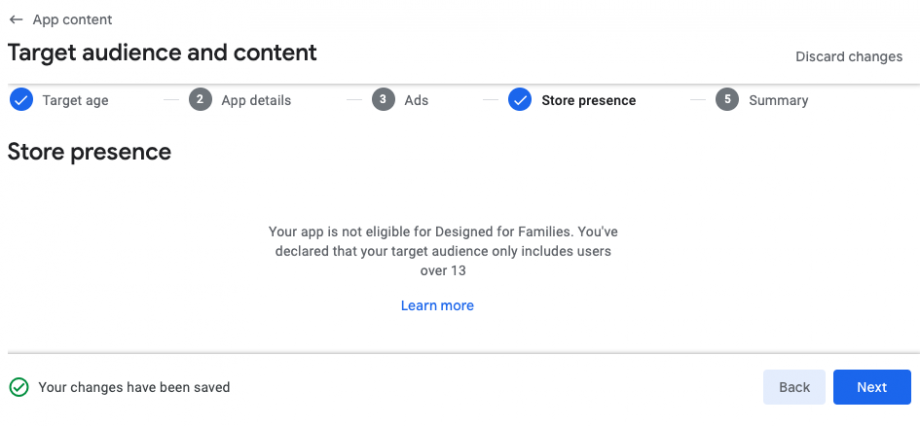Click the Designed for Families eligibility message
This screenshot has width=920, height=426.
point(443,251)
